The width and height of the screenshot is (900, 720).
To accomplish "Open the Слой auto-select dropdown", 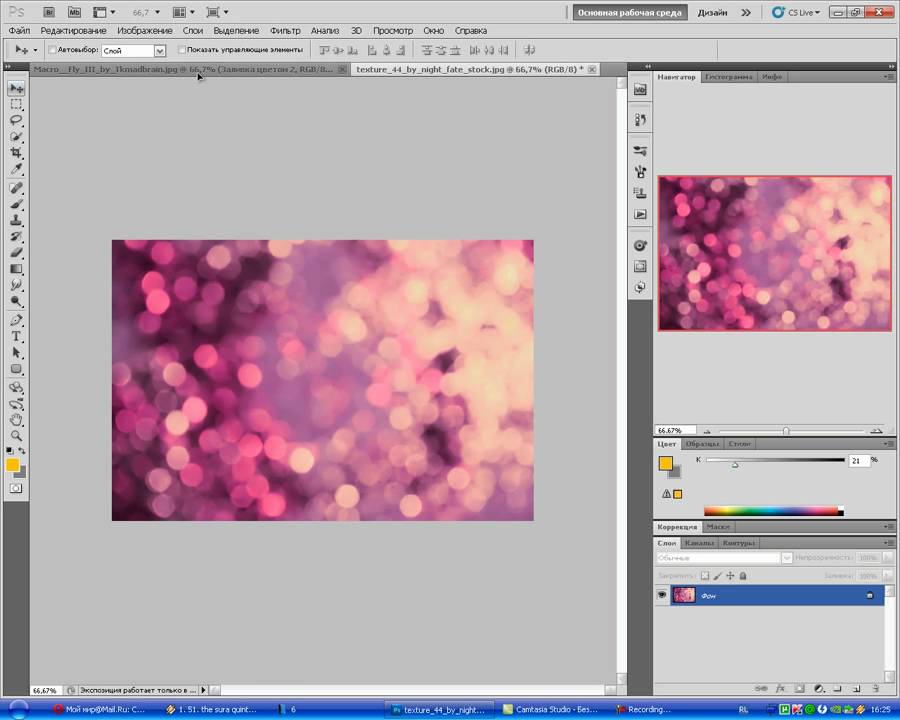I will coord(159,50).
